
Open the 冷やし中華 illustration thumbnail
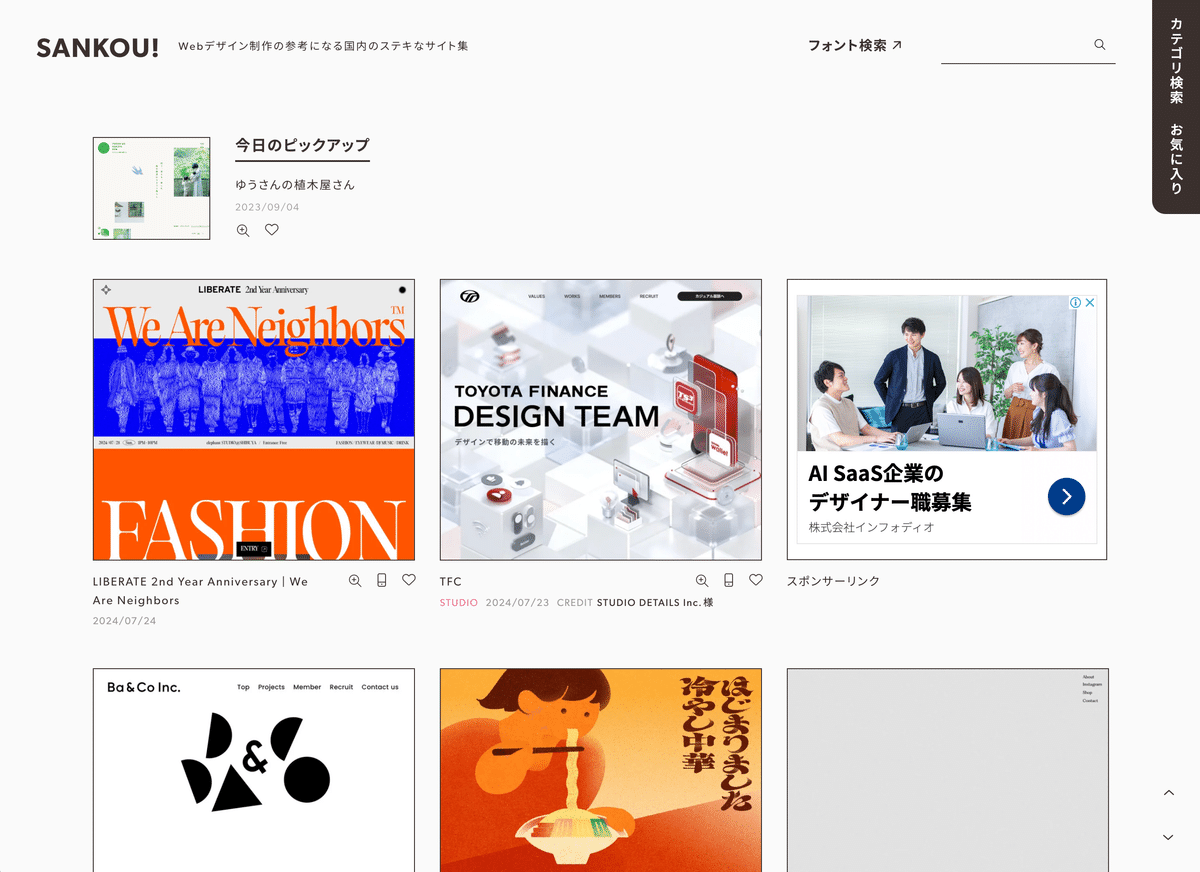(600, 770)
